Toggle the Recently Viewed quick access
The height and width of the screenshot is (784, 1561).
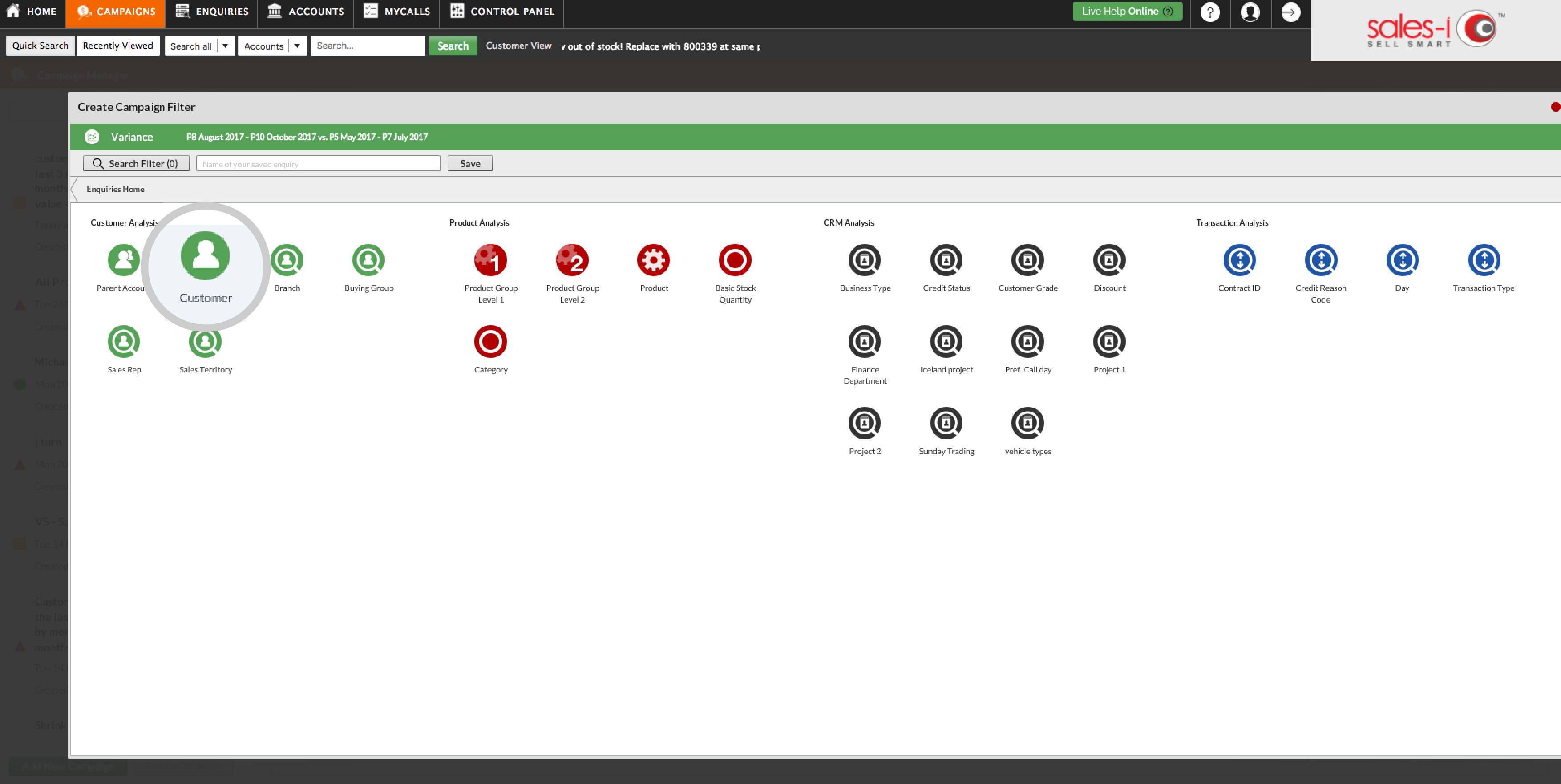[117, 45]
